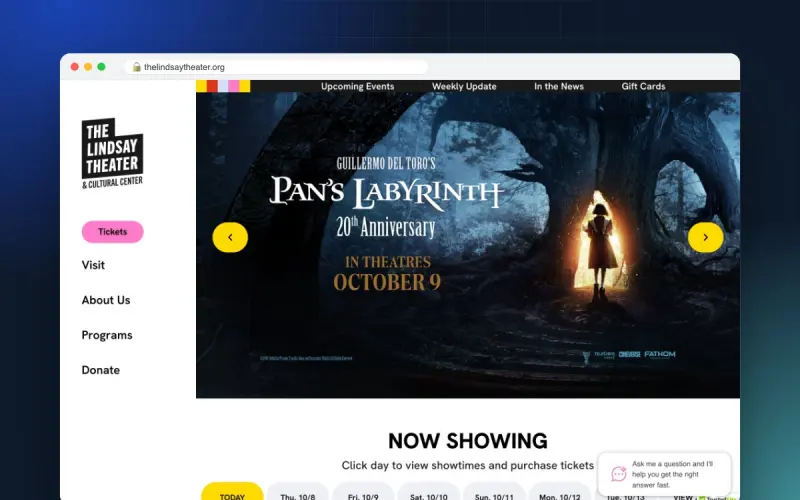This screenshot has width=800, height=500.
Task: Open The Lindsay Theater logo home link
Action: [x=112, y=154]
